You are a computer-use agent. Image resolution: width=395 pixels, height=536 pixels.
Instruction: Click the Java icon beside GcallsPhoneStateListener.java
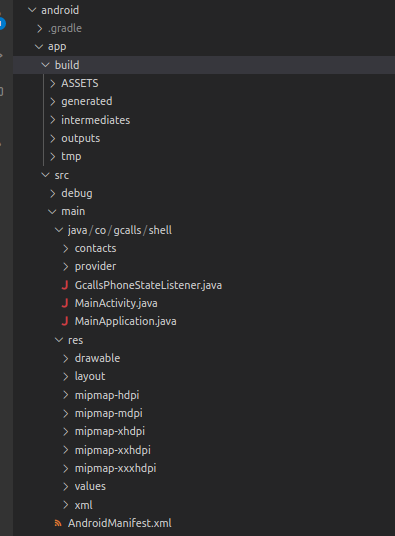tap(65, 285)
